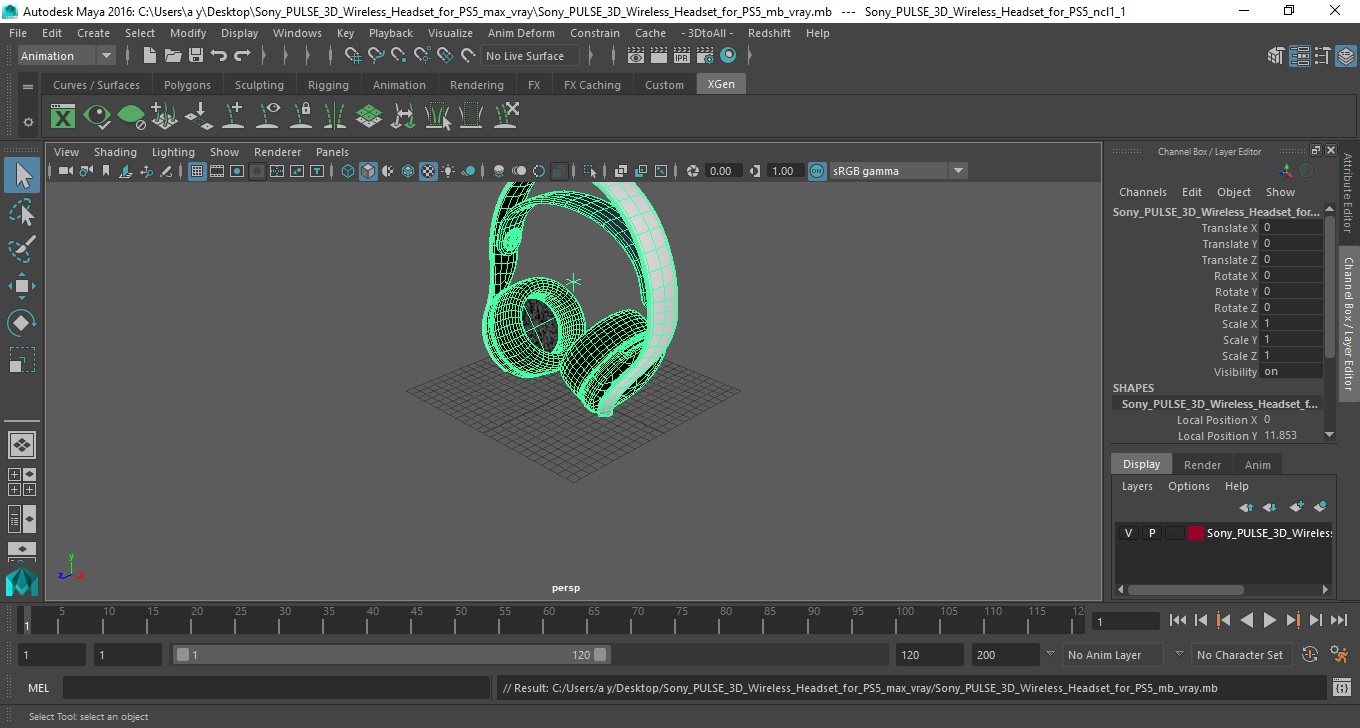Viewport: 1360px width, 728px height.
Task: Switch to the Rigging shelf tab
Action: coord(328,85)
